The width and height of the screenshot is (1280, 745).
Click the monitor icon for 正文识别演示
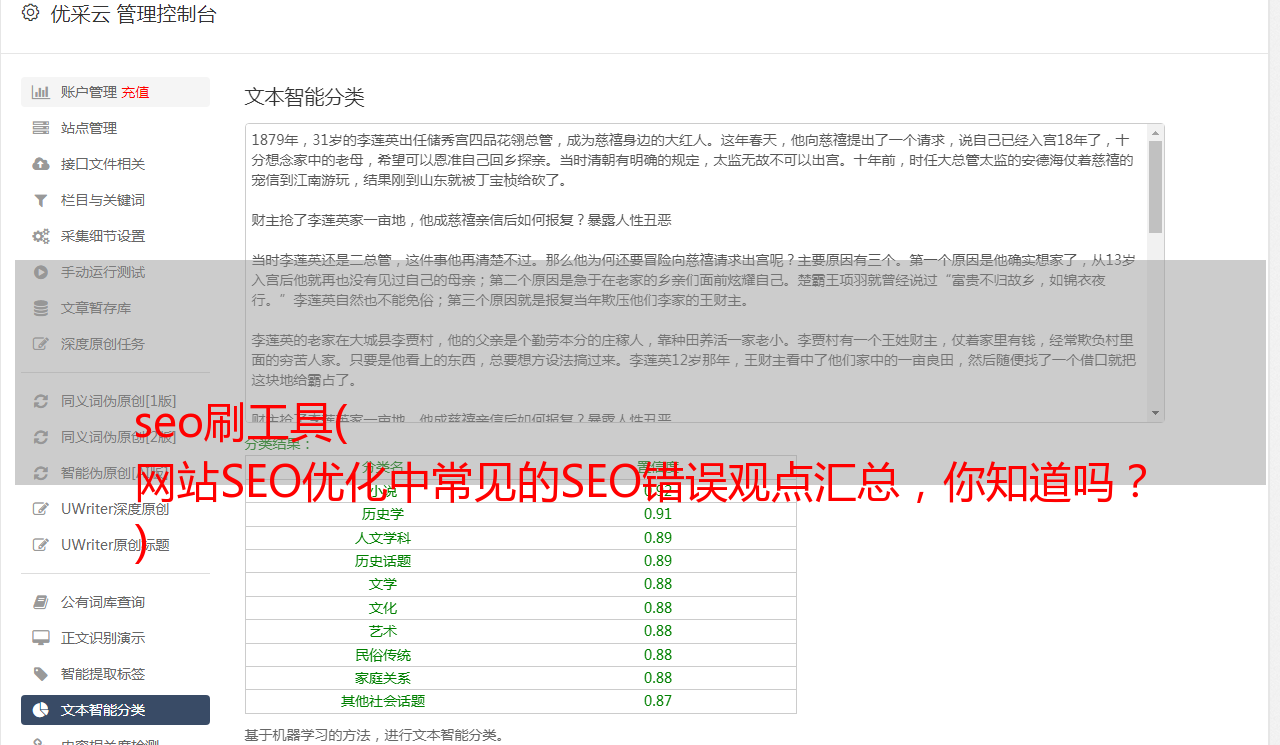(41, 638)
